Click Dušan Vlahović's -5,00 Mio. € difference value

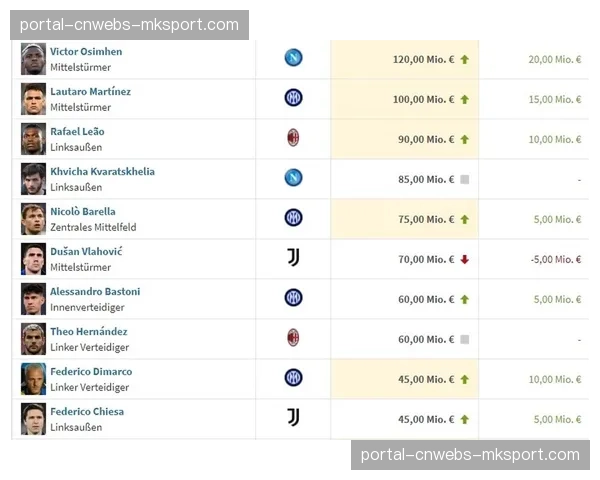(x=557, y=260)
